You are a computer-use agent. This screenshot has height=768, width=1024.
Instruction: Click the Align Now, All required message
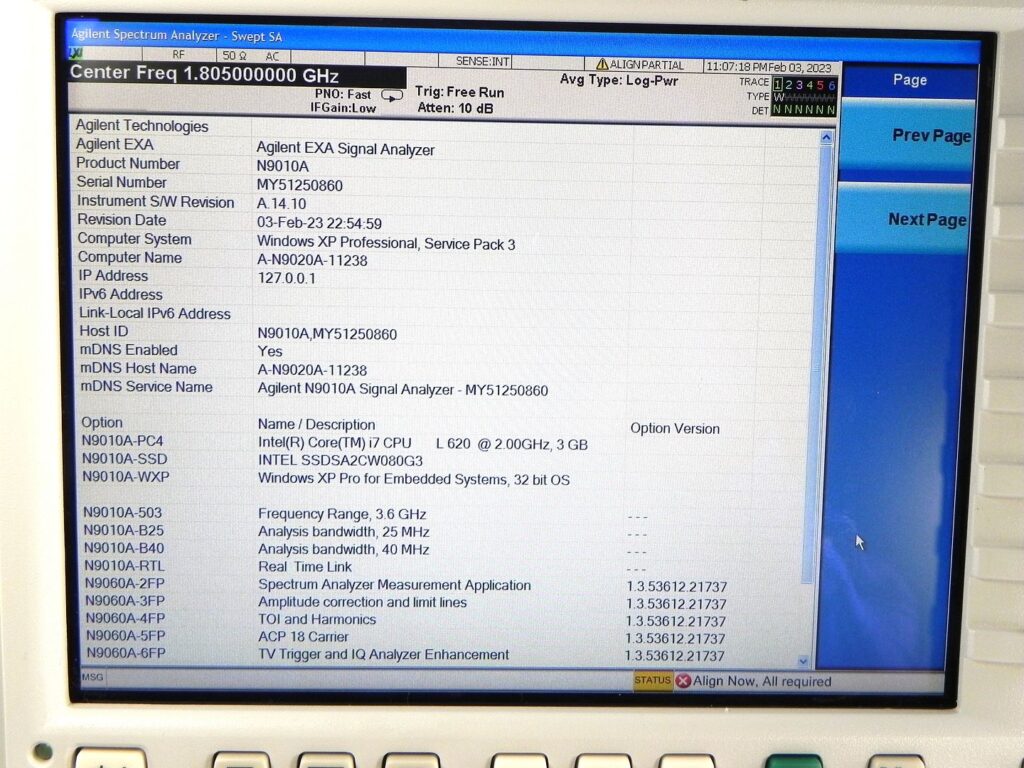(762, 681)
